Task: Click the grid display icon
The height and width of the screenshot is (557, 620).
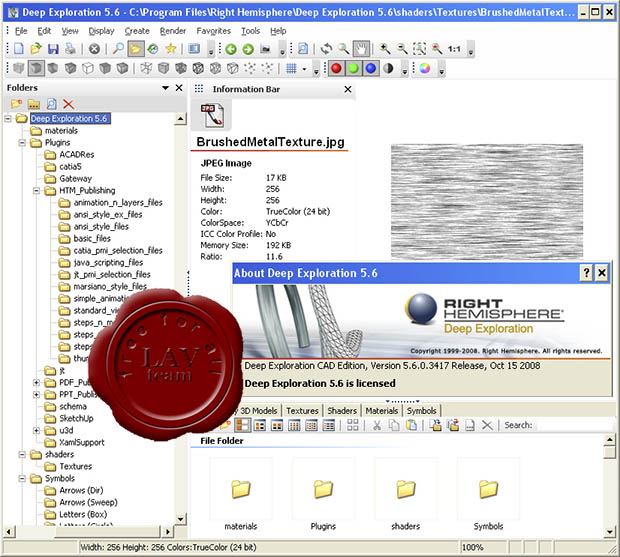Action: pyautogui.click(x=291, y=68)
